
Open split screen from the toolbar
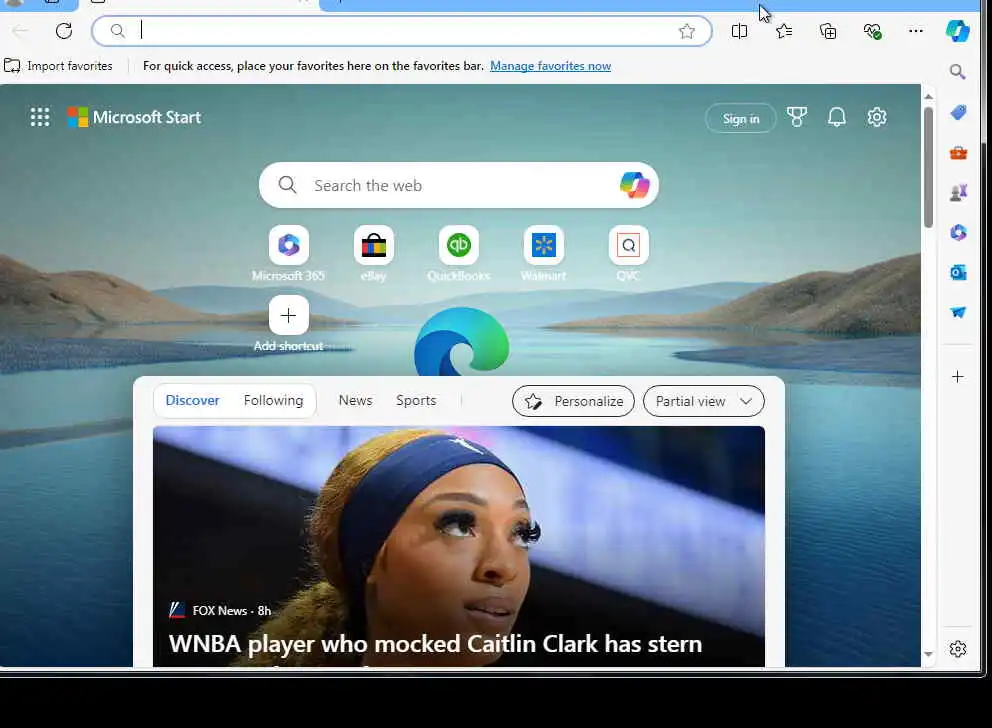click(x=739, y=31)
